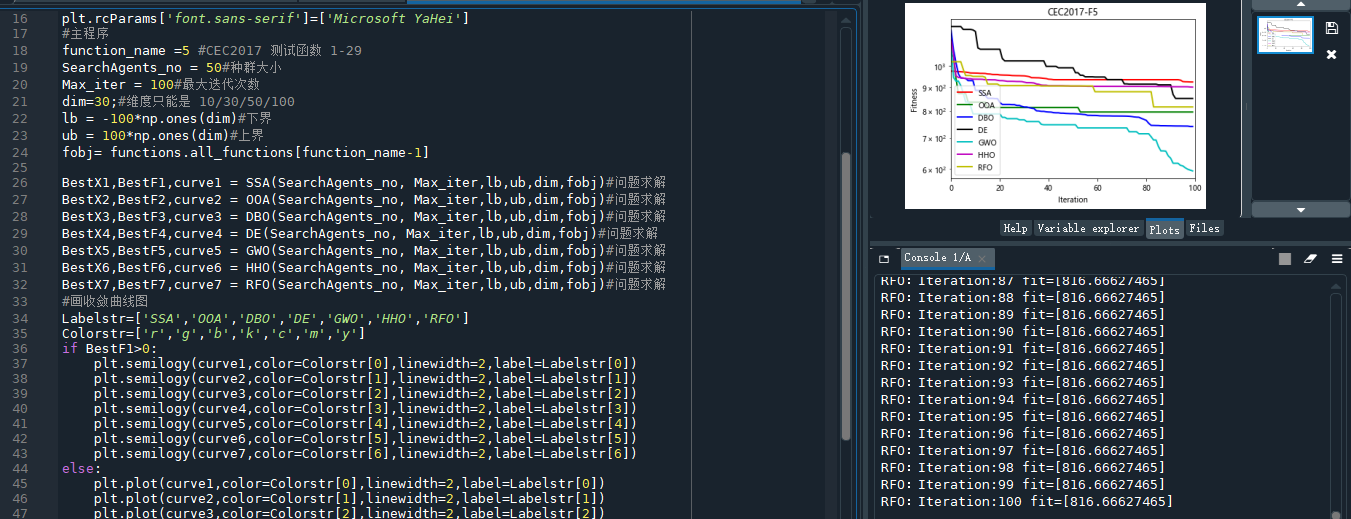1351x519 pixels.
Task: Open the Variable explorer tab
Action: click(1088, 228)
